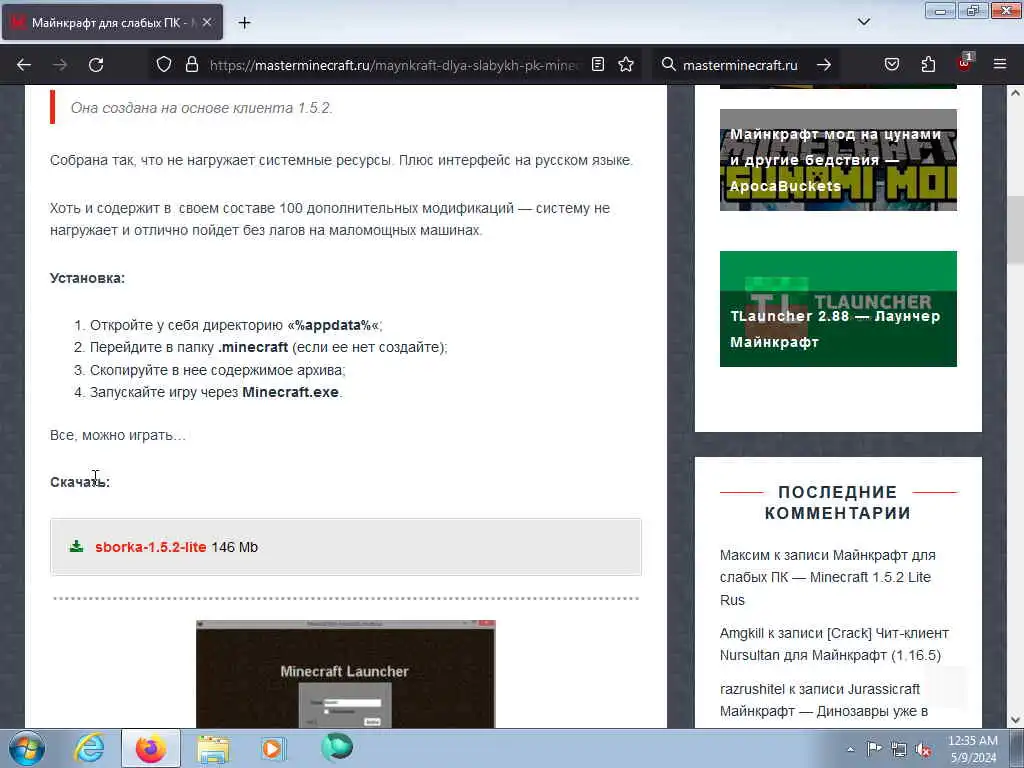Click the green download arrow icon
Screen dimensions: 1024x768
(x=76, y=547)
